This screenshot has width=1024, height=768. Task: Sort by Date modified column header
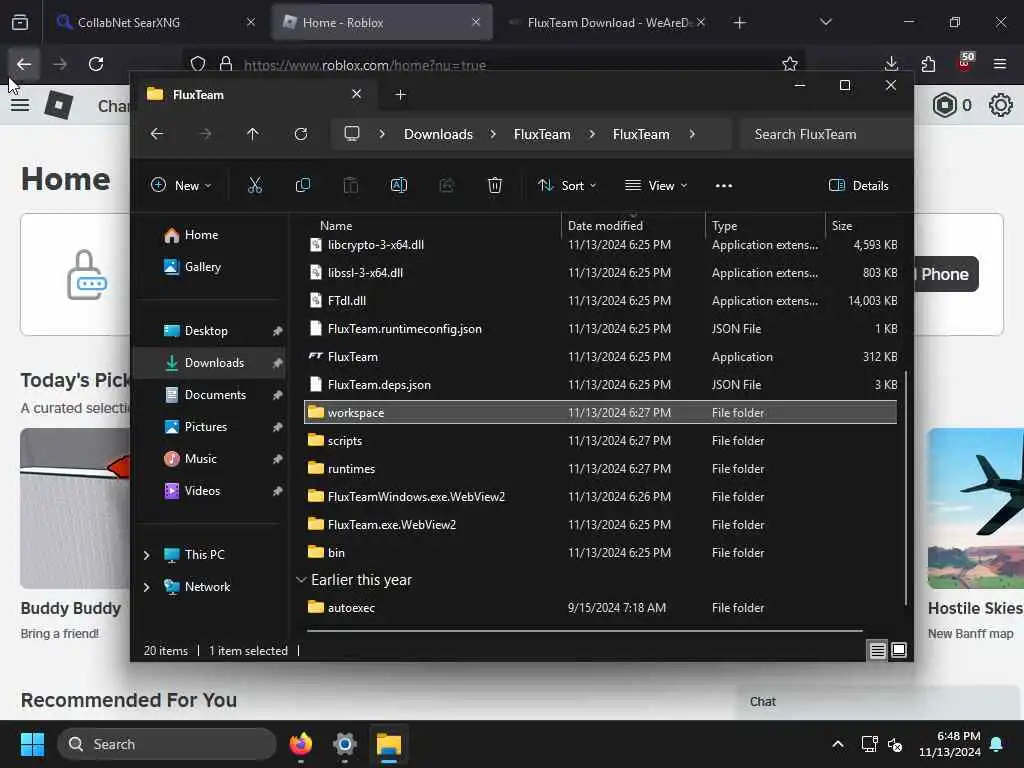(633, 225)
